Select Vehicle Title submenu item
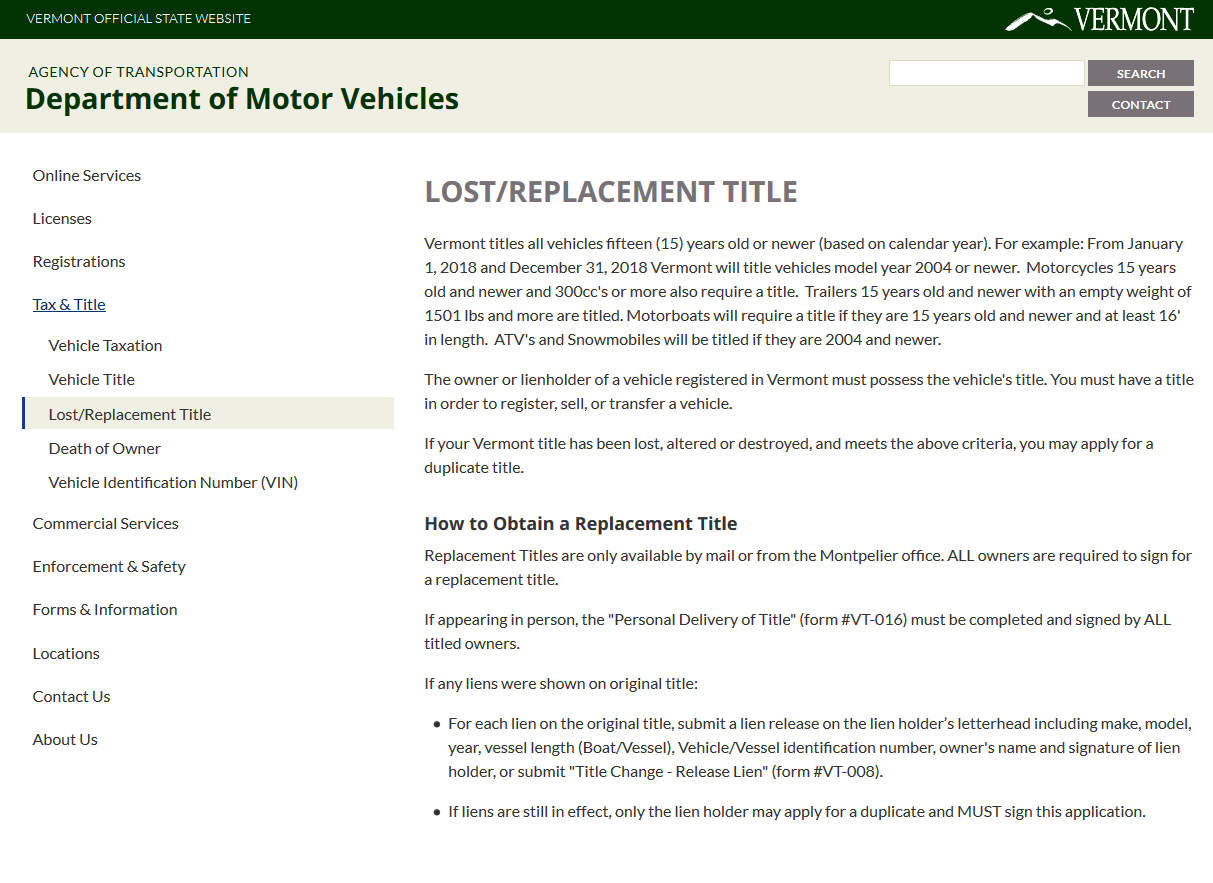 (91, 379)
